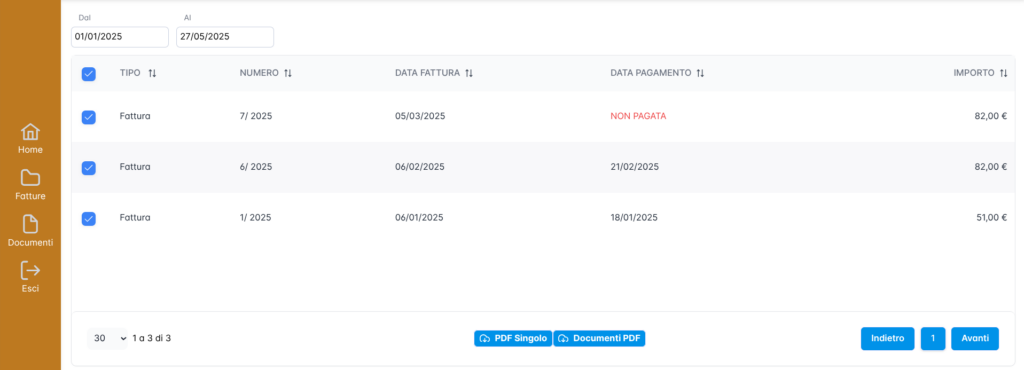Viewport: 1024px width, 370px height.
Task: Open the Documenti page icon
Action: [30, 224]
